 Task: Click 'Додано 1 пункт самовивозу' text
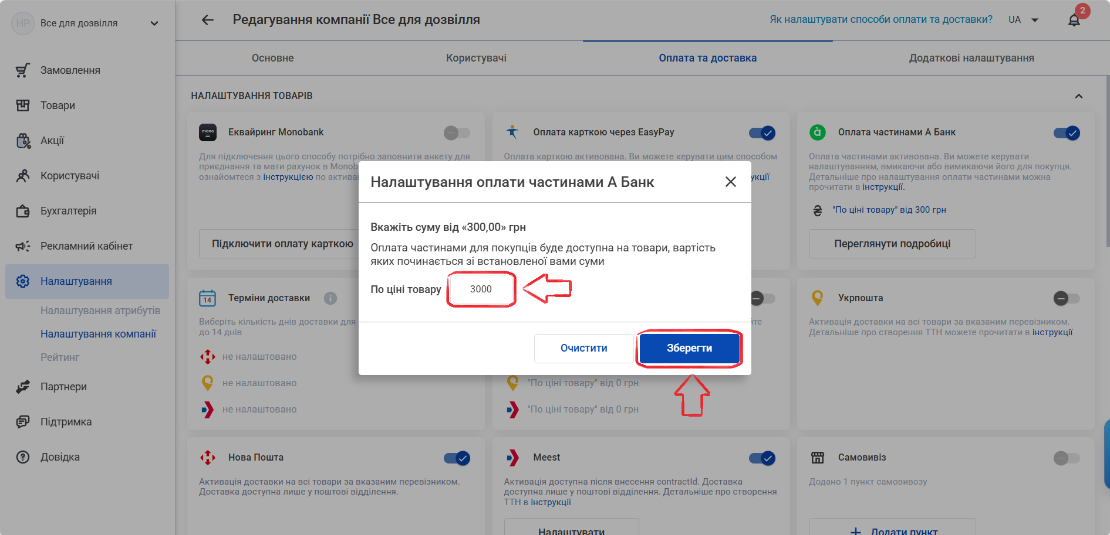pyautogui.click(x=866, y=482)
